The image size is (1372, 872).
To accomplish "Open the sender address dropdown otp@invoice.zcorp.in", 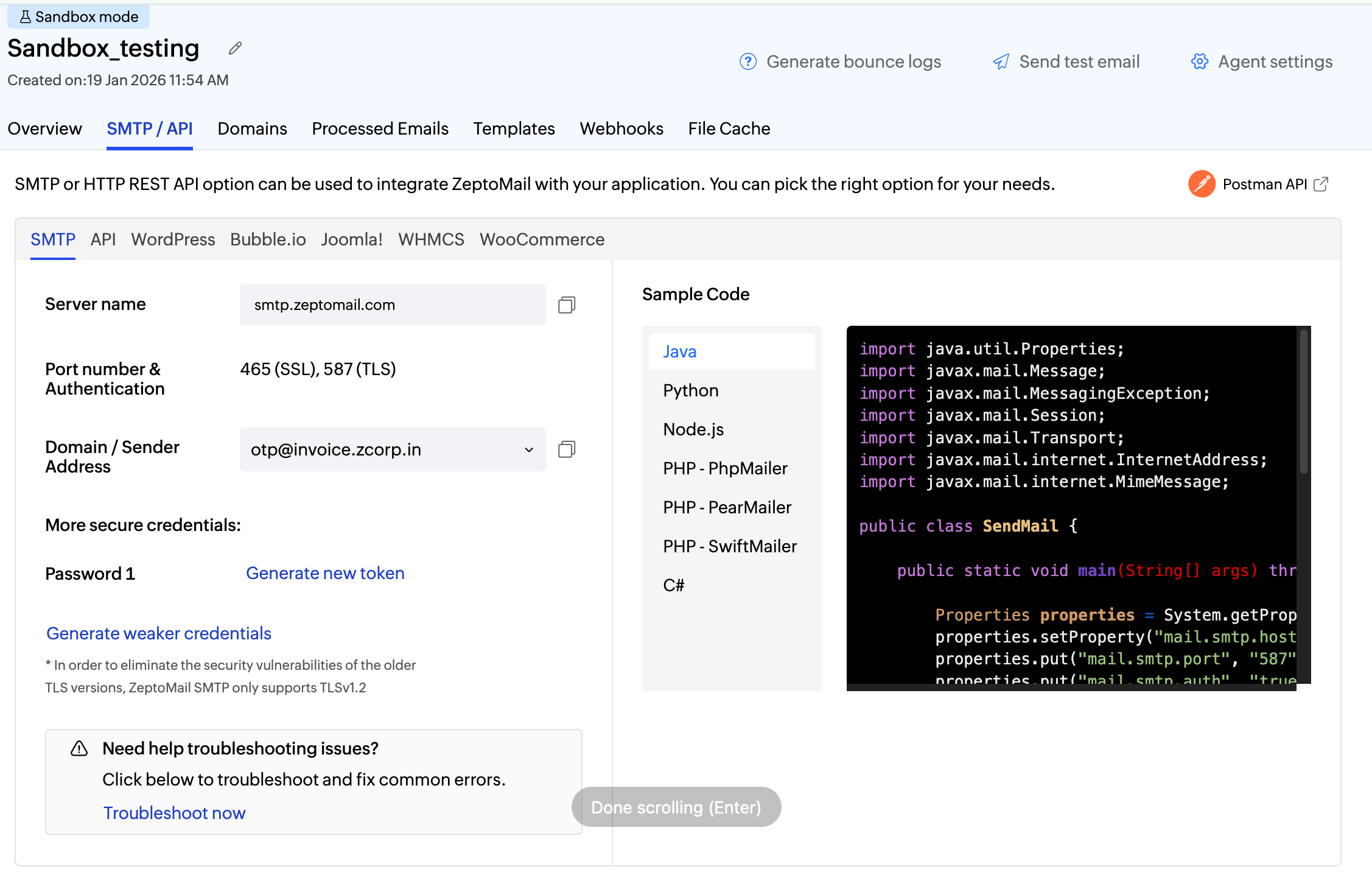I will (x=393, y=449).
